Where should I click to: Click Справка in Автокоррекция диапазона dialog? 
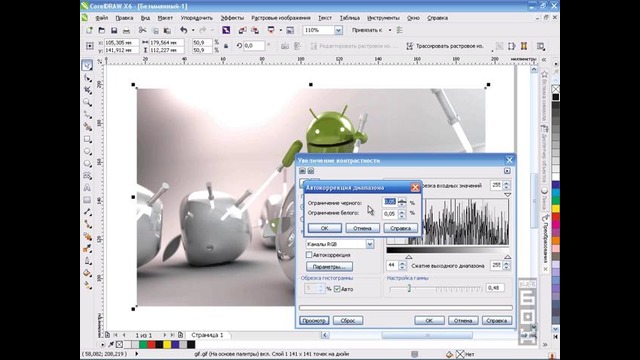(400, 228)
